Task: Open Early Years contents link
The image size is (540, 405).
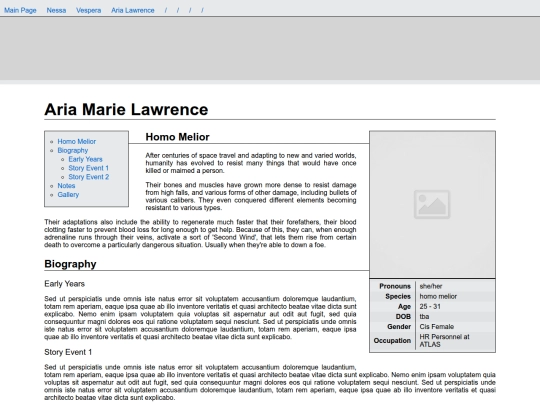Action: (x=85, y=159)
